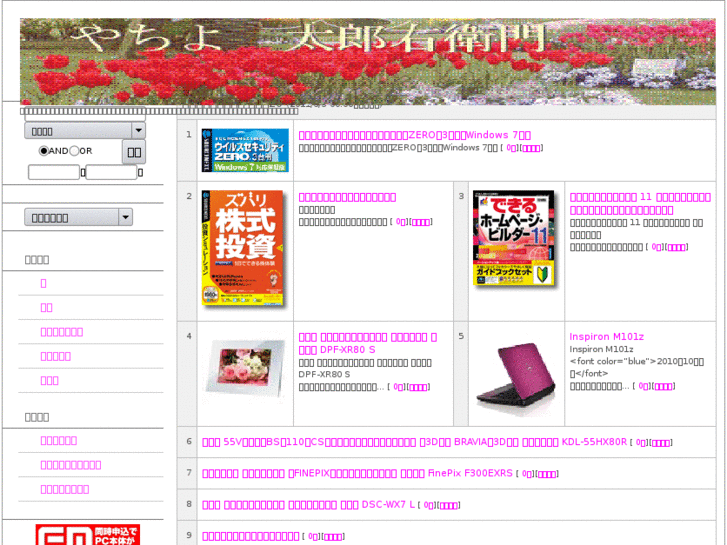Click the tulip garden header banner
This screenshot has width=727, height=545.
368,62
